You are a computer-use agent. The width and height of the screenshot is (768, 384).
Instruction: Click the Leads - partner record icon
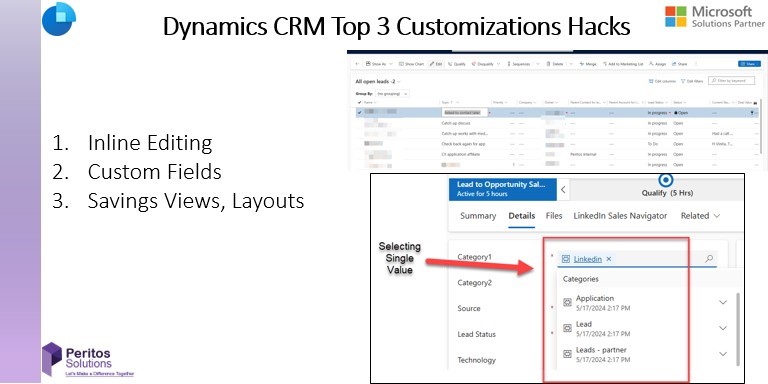[568, 354]
